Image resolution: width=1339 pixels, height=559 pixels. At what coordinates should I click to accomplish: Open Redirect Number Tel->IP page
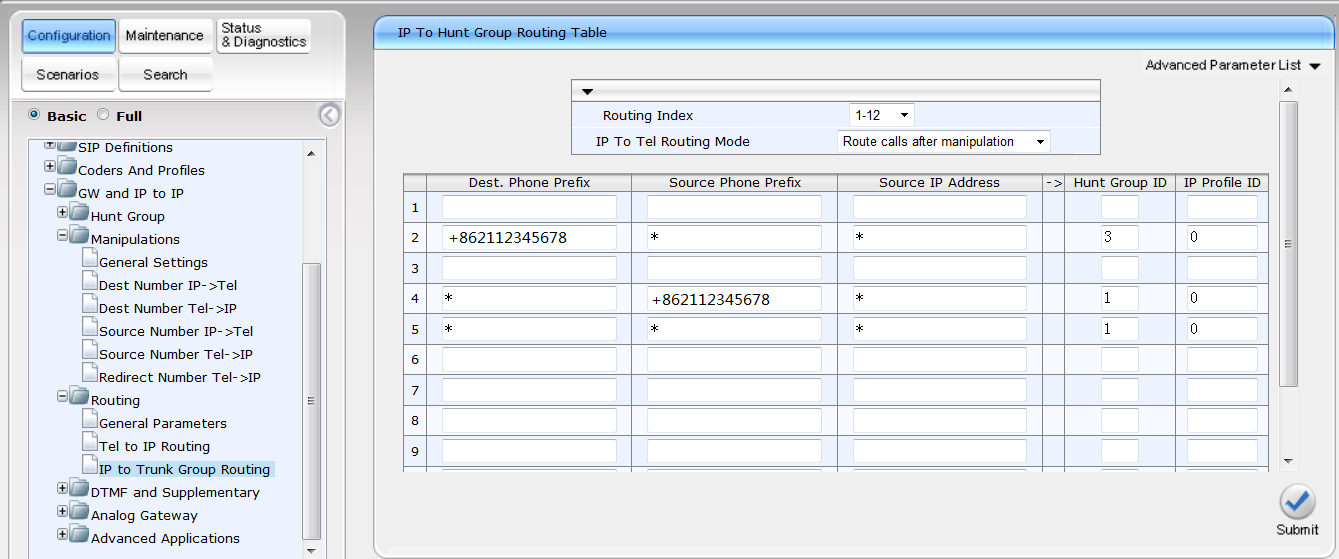click(x=180, y=377)
